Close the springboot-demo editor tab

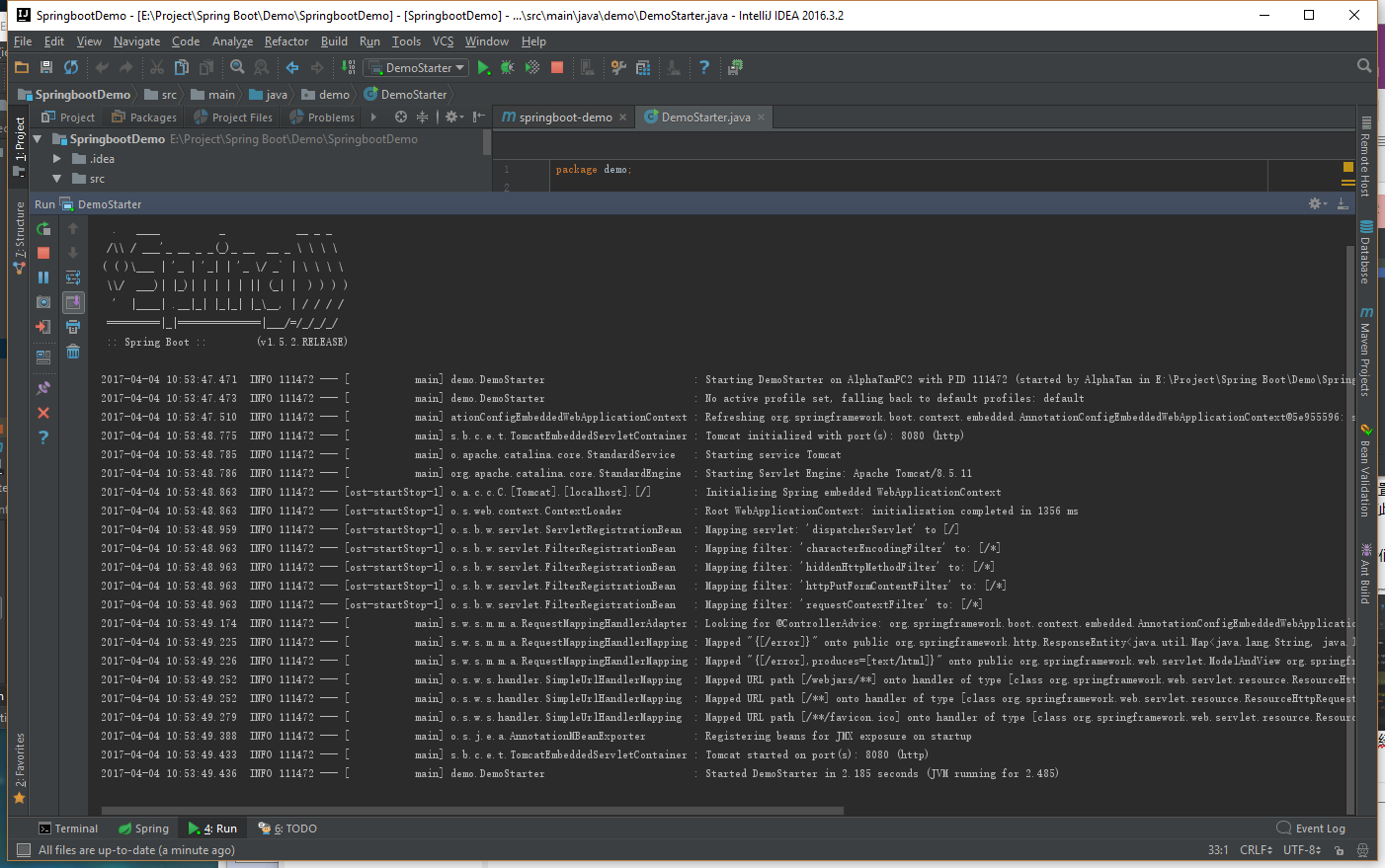pyautogui.click(x=622, y=118)
